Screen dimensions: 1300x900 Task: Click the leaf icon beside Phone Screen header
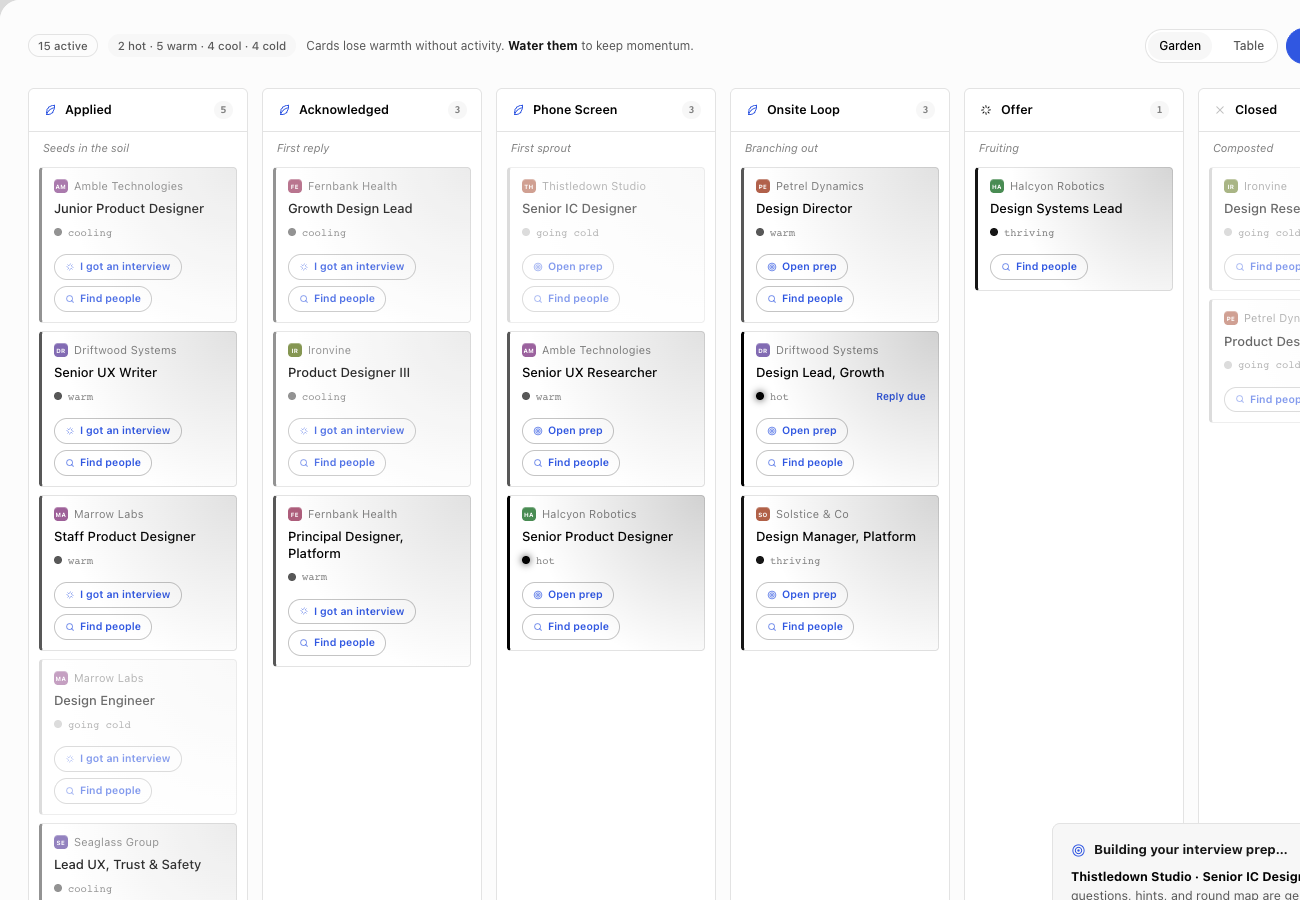point(518,110)
